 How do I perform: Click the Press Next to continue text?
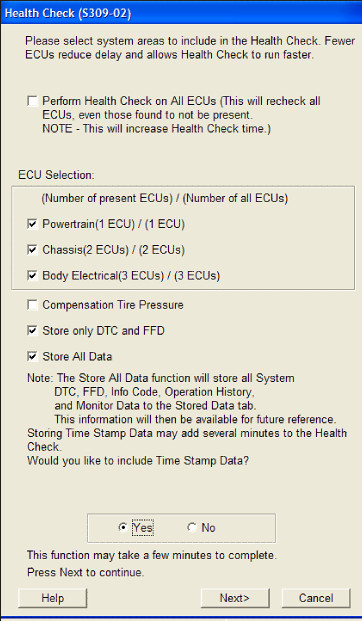coord(86,572)
